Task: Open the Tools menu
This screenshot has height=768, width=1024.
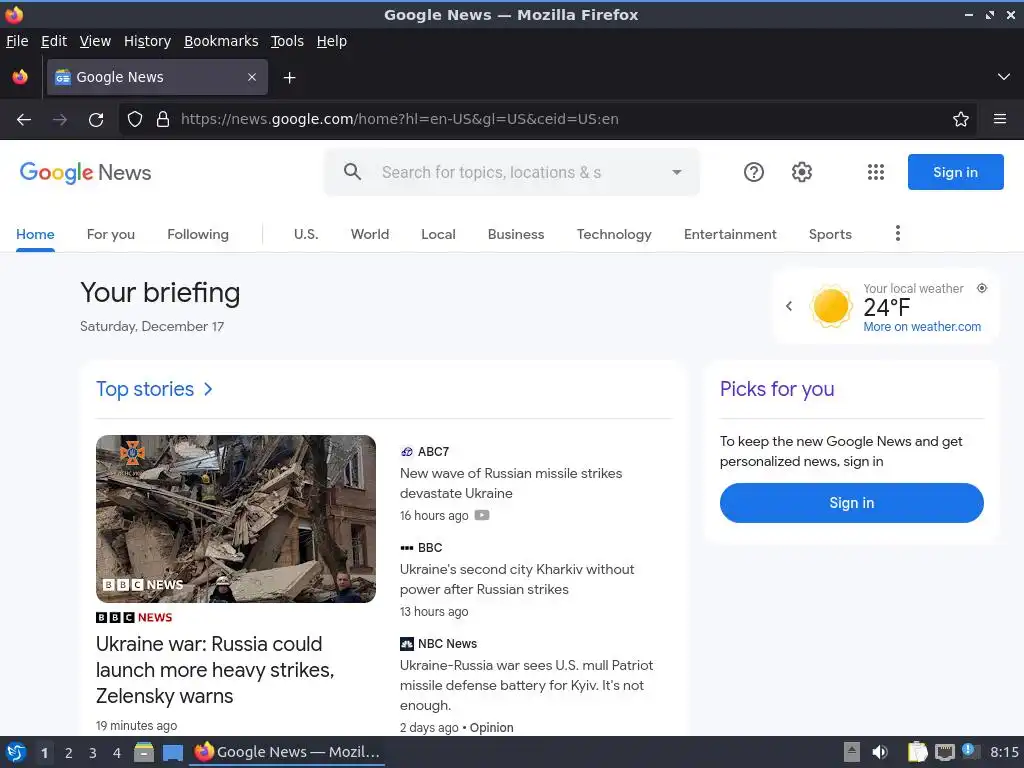Action: click(x=287, y=41)
